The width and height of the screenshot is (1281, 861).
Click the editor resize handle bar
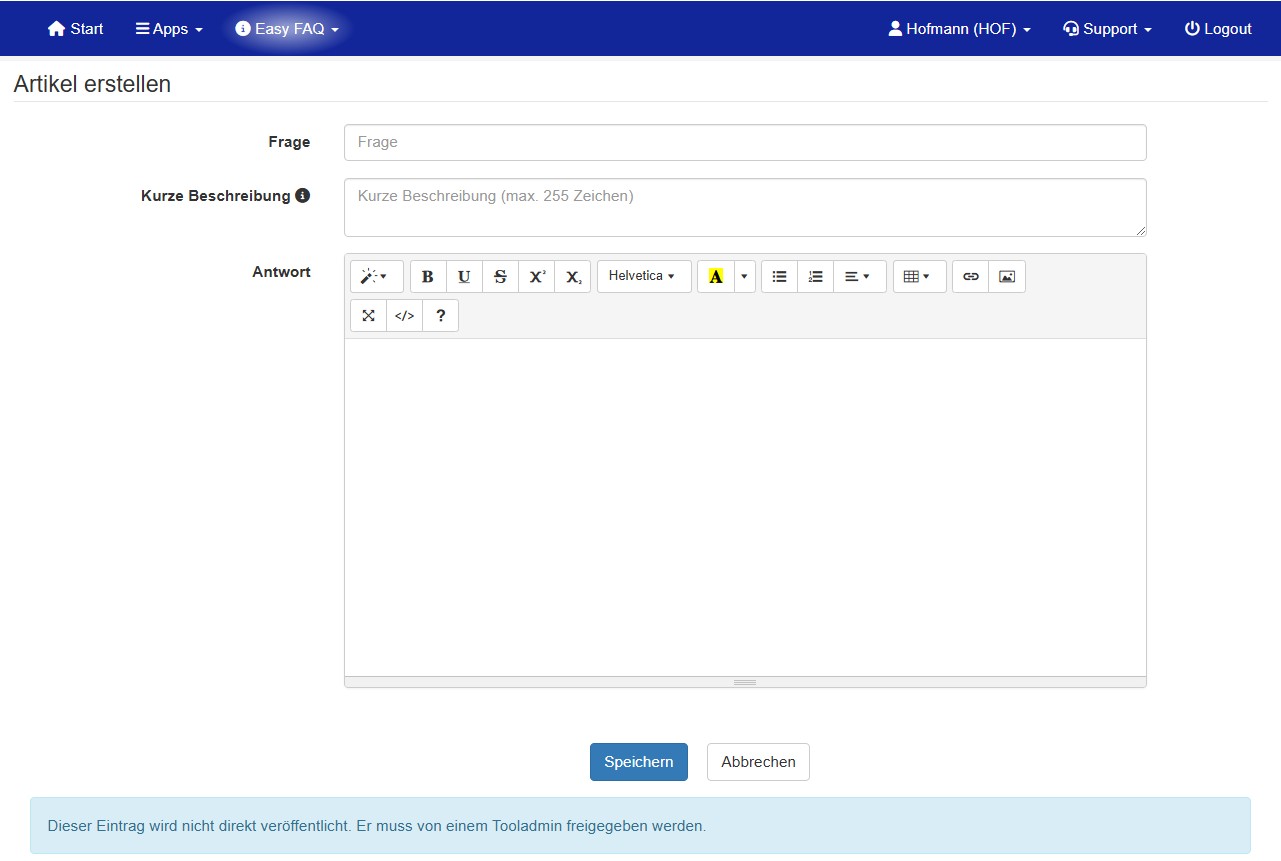pyautogui.click(x=745, y=682)
